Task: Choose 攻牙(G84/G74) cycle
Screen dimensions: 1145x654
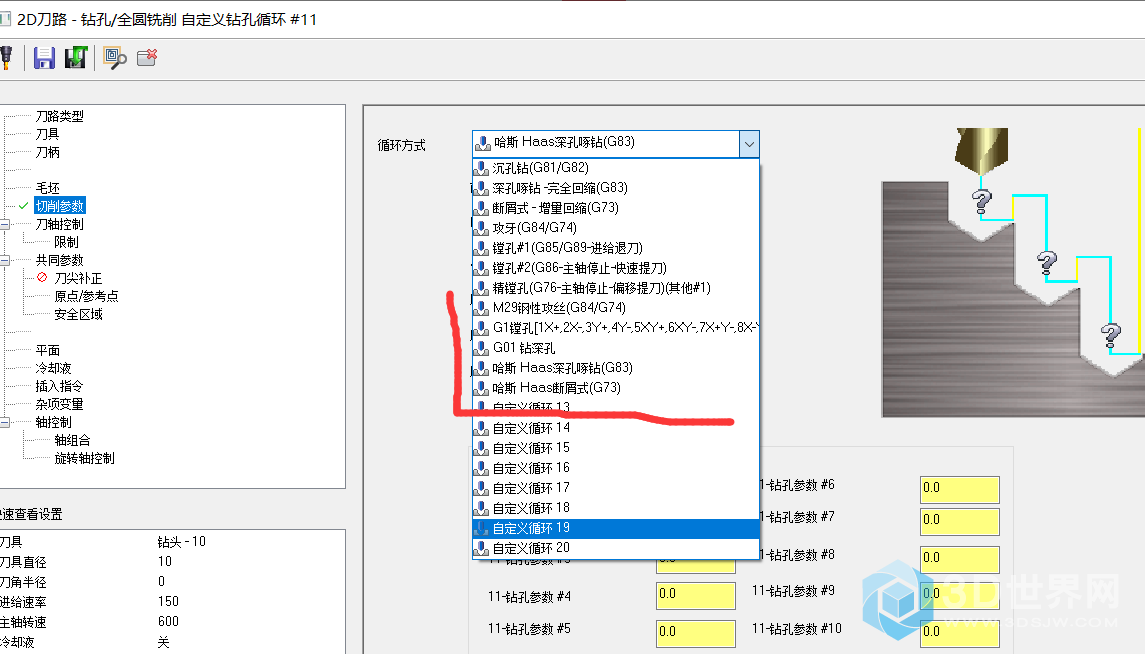Action: click(x=616, y=228)
